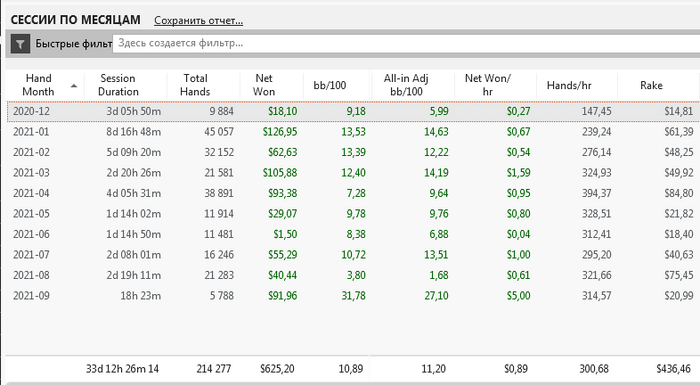Click total Hands/hr 300,68

[595, 369]
